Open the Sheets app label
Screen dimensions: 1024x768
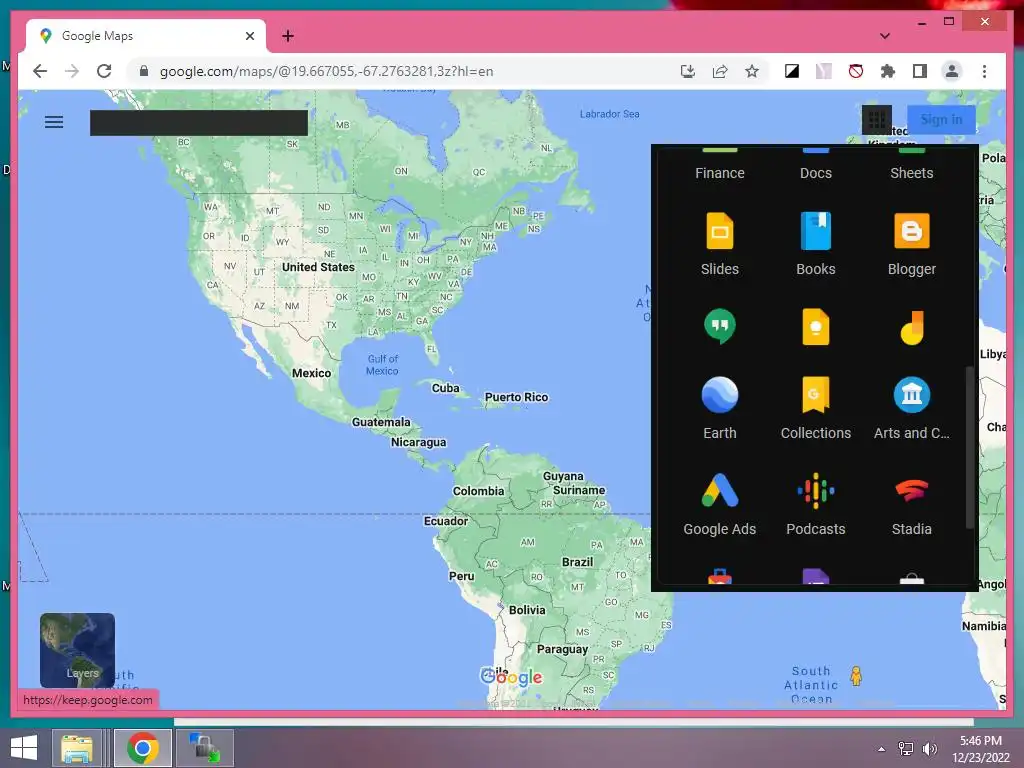[x=911, y=173]
